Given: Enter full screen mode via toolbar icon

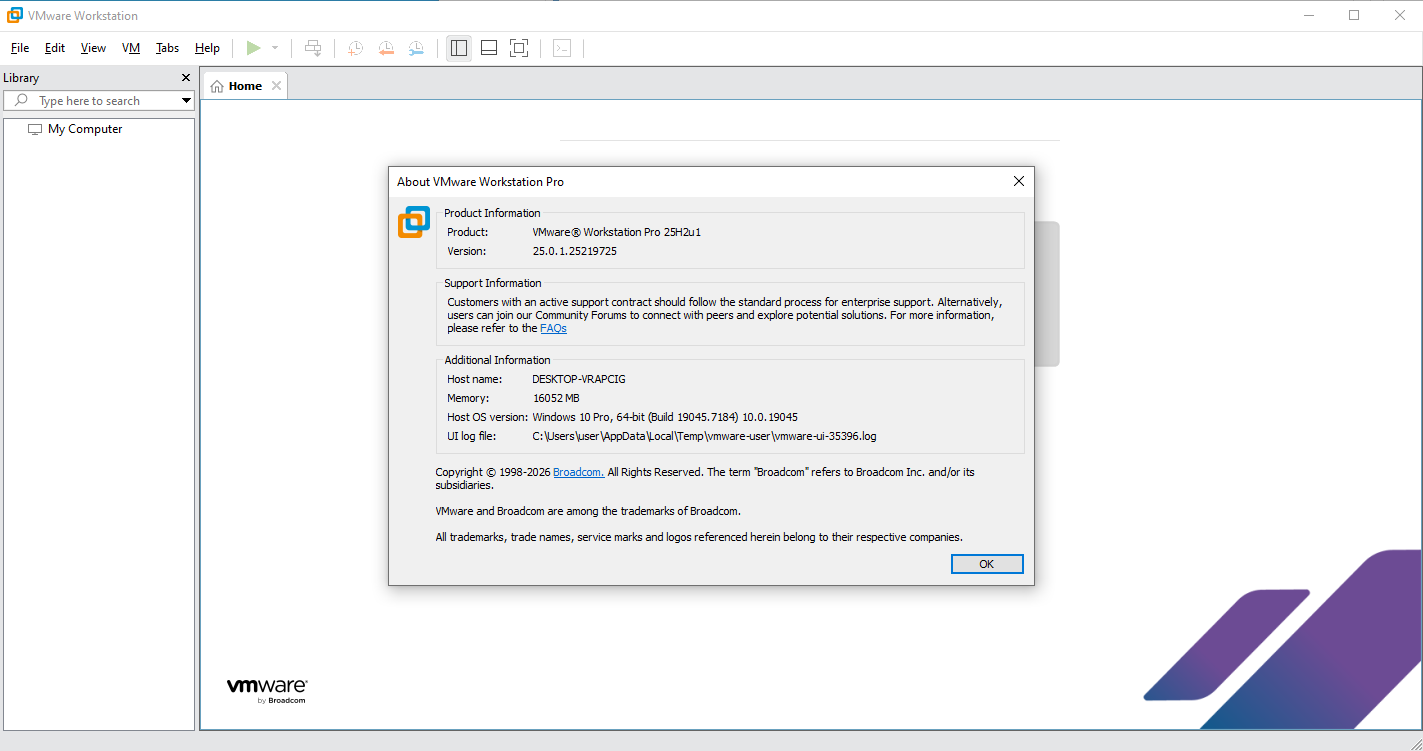Looking at the screenshot, I should coord(519,48).
